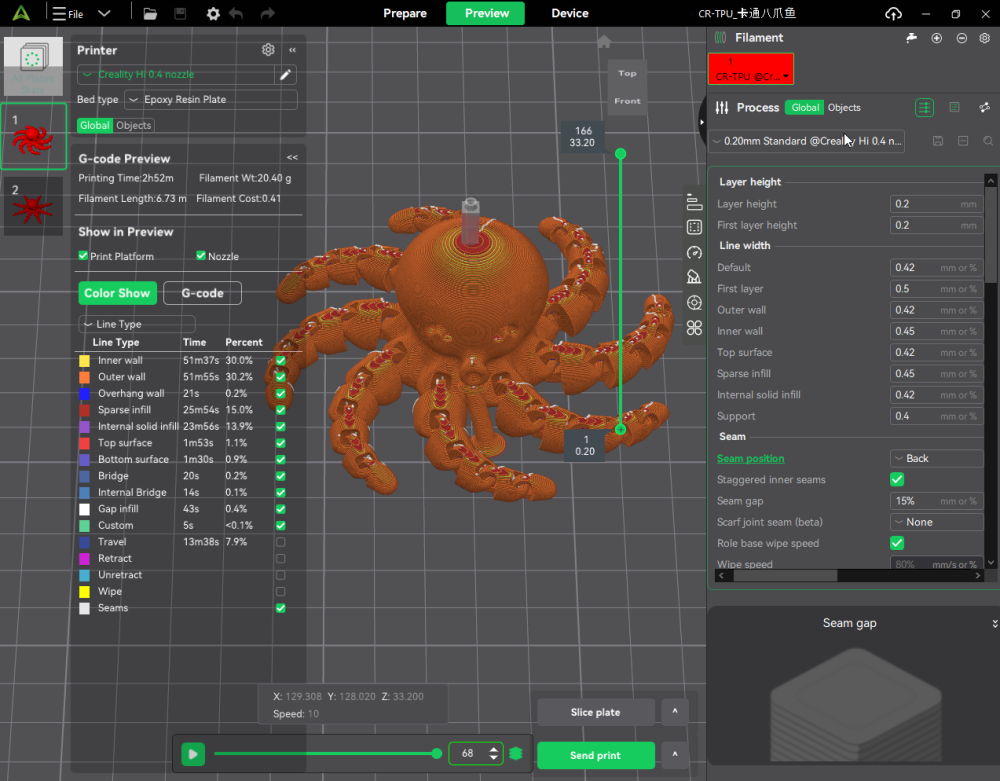Click the open project folder icon
This screenshot has height=781, width=1000.
click(150, 14)
